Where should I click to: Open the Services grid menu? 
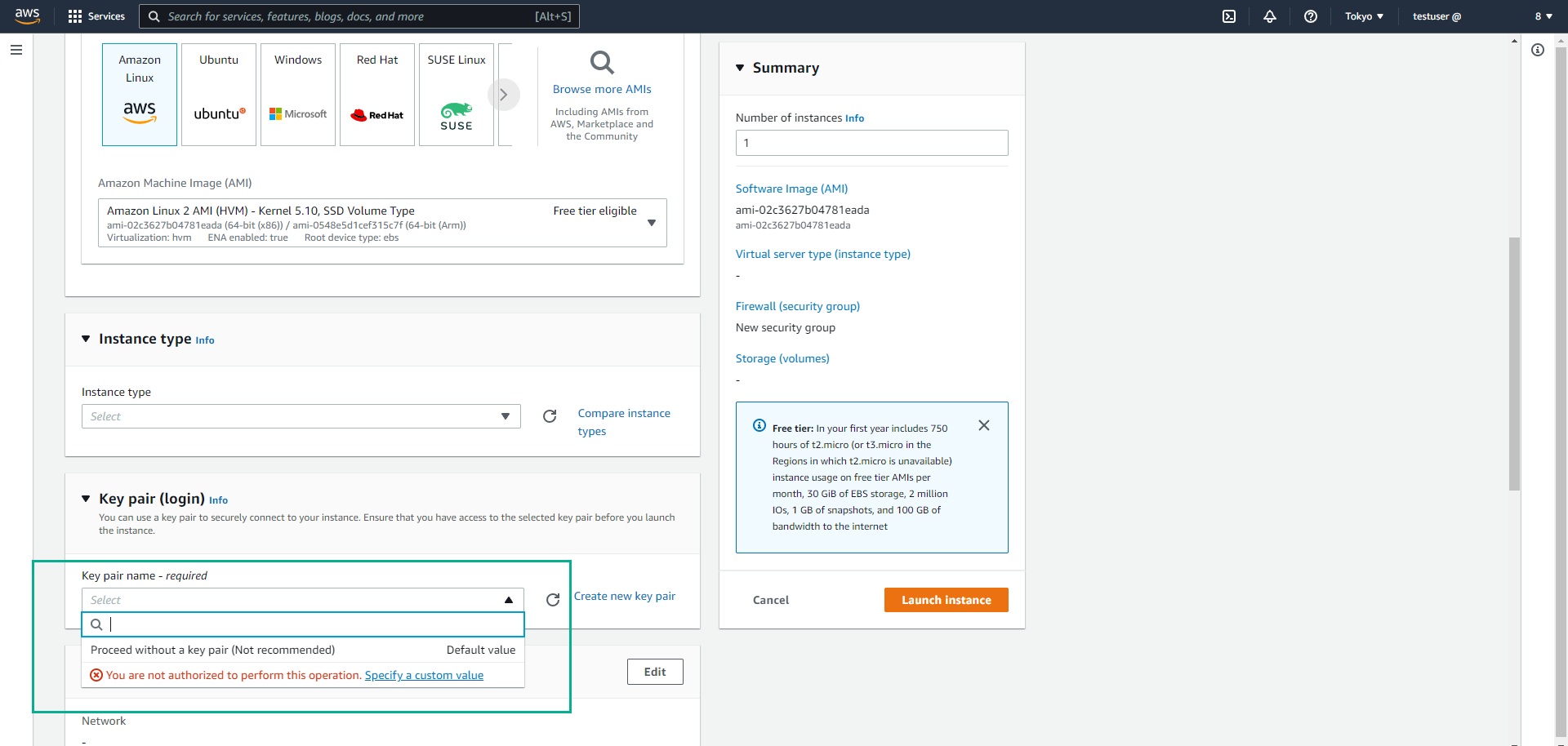75,16
